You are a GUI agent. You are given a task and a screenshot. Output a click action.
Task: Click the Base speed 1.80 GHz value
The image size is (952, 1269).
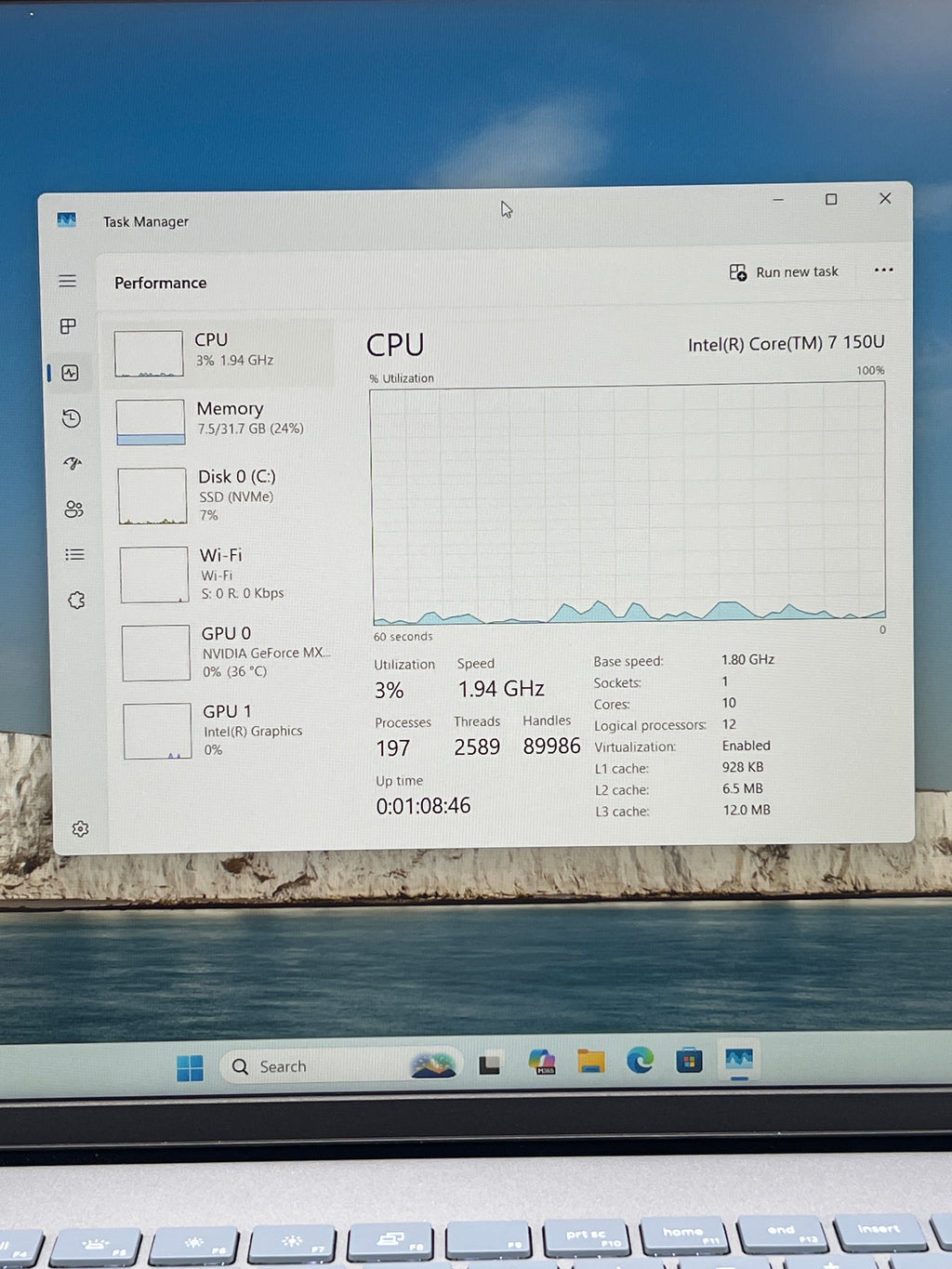[x=747, y=659]
